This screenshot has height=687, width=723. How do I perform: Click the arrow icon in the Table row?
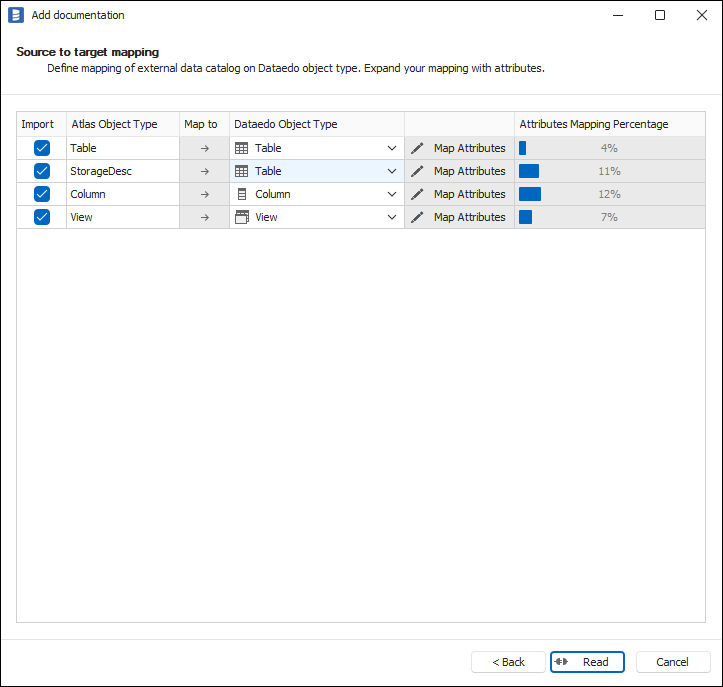204,148
